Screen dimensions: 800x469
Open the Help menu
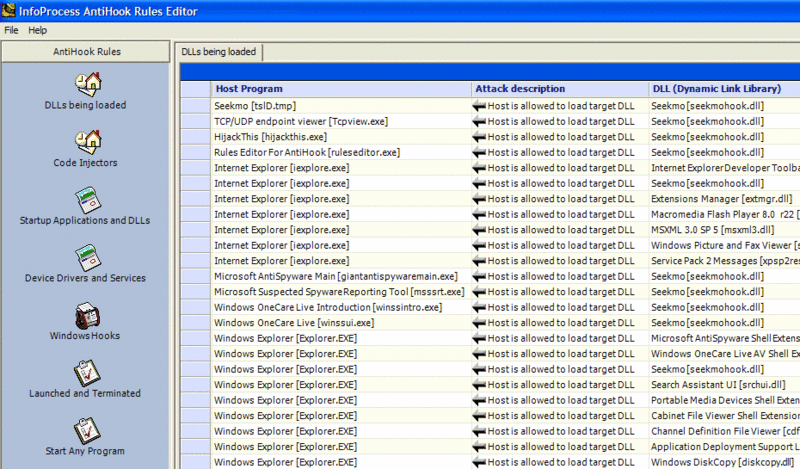tap(37, 30)
